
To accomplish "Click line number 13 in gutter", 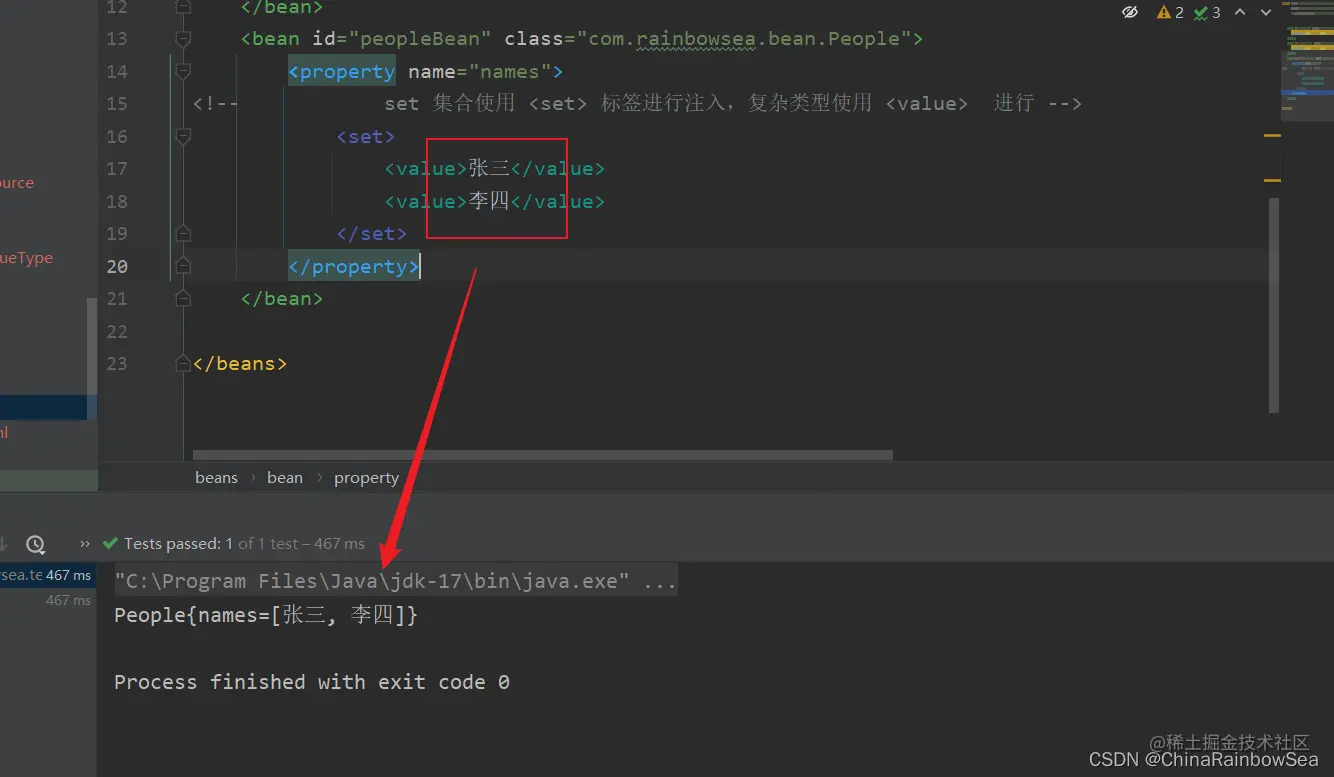I will pos(117,39).
